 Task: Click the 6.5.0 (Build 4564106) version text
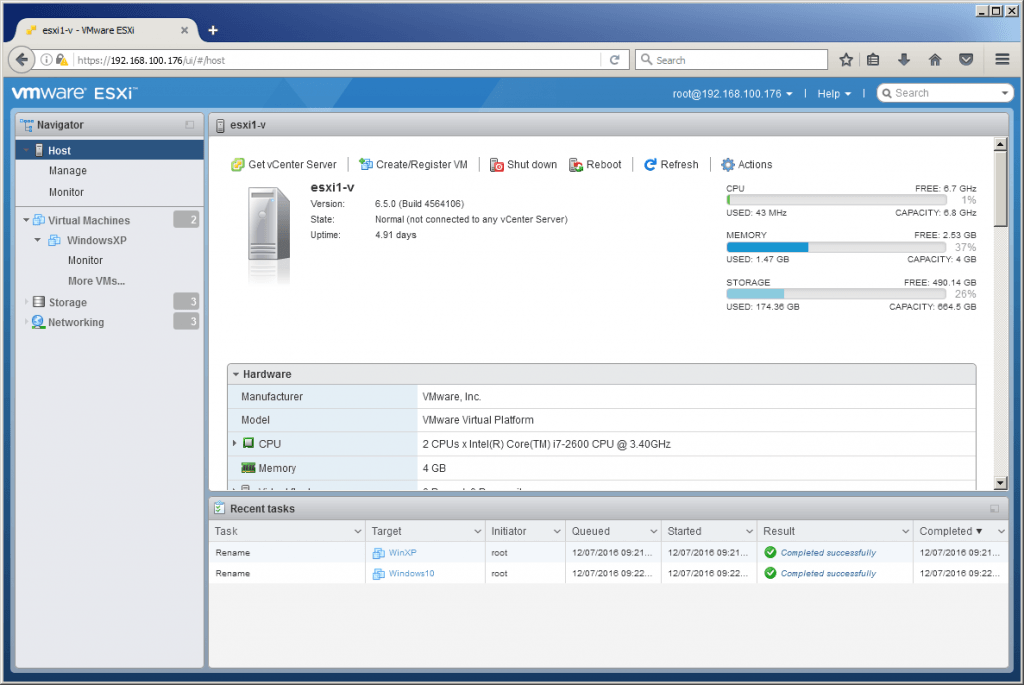(419, 204)
